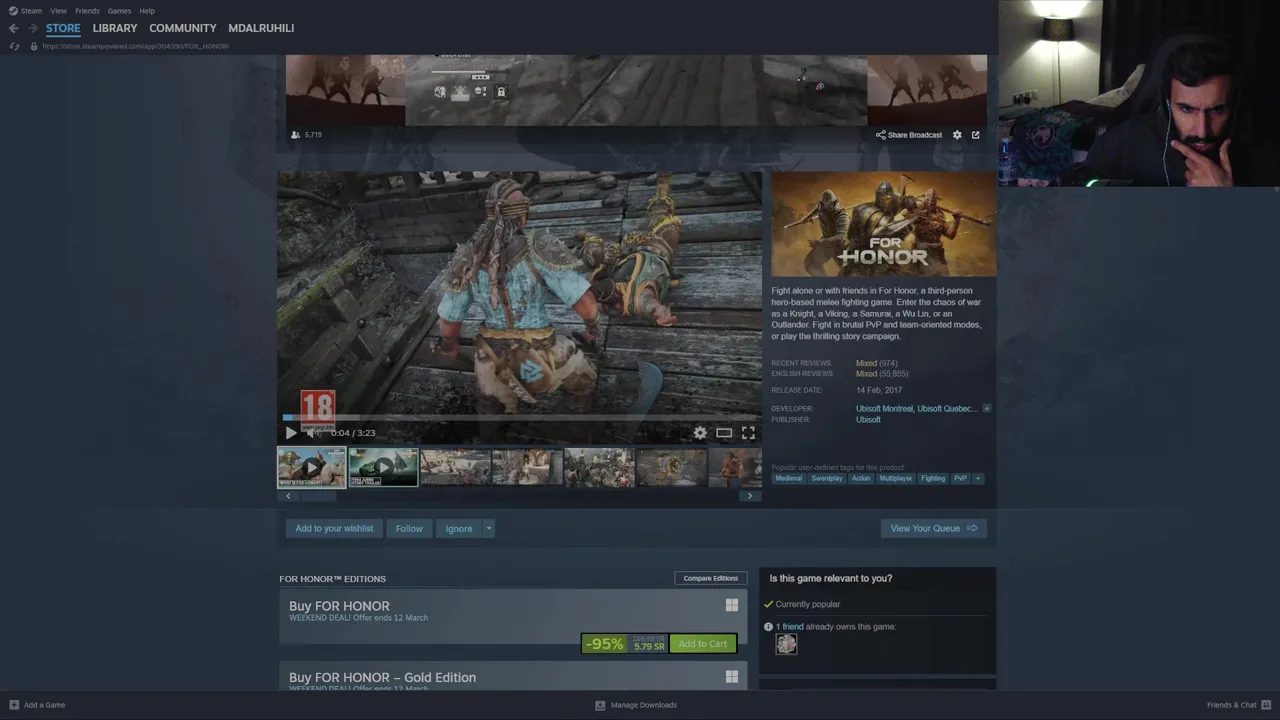Click Windows icon on Buy FOR HONOR
Screen dimensions: 1280x720
(x=732, y=605)
